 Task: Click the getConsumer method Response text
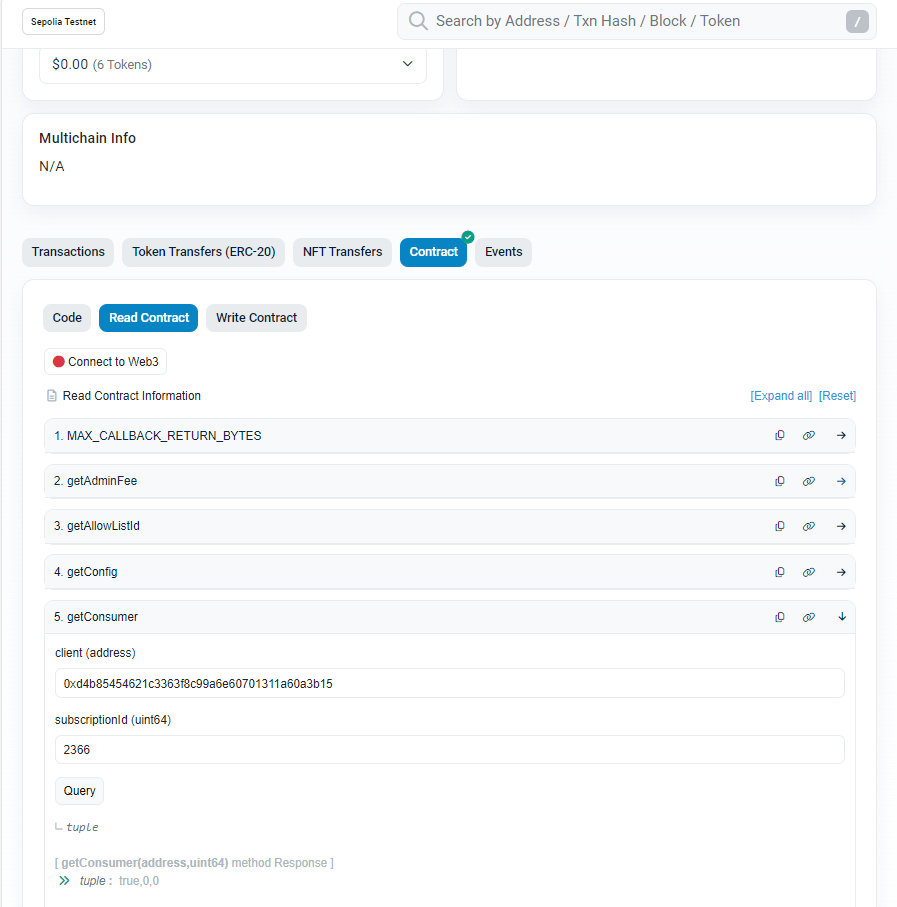[194, 862]
